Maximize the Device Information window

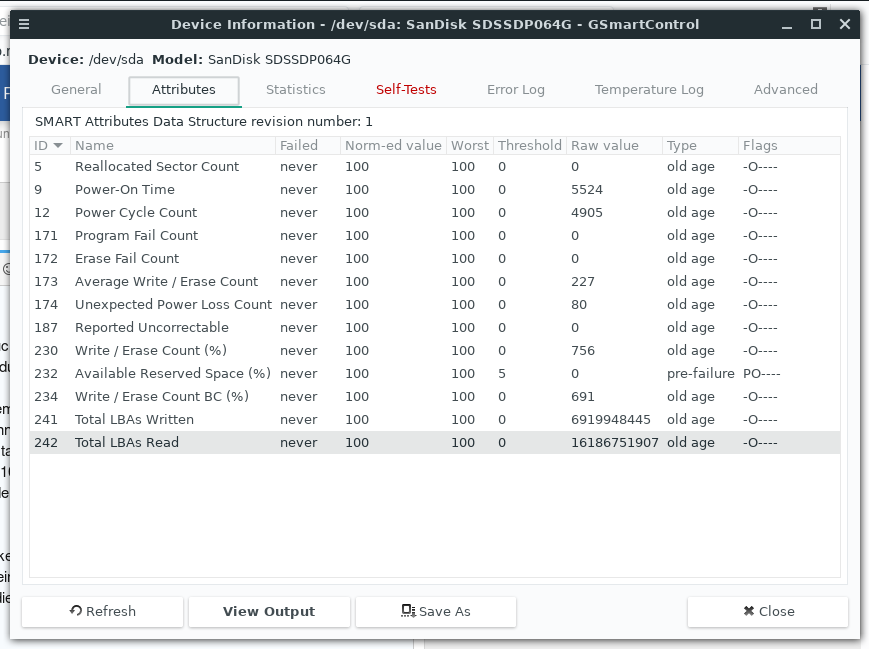coord(816,24)
